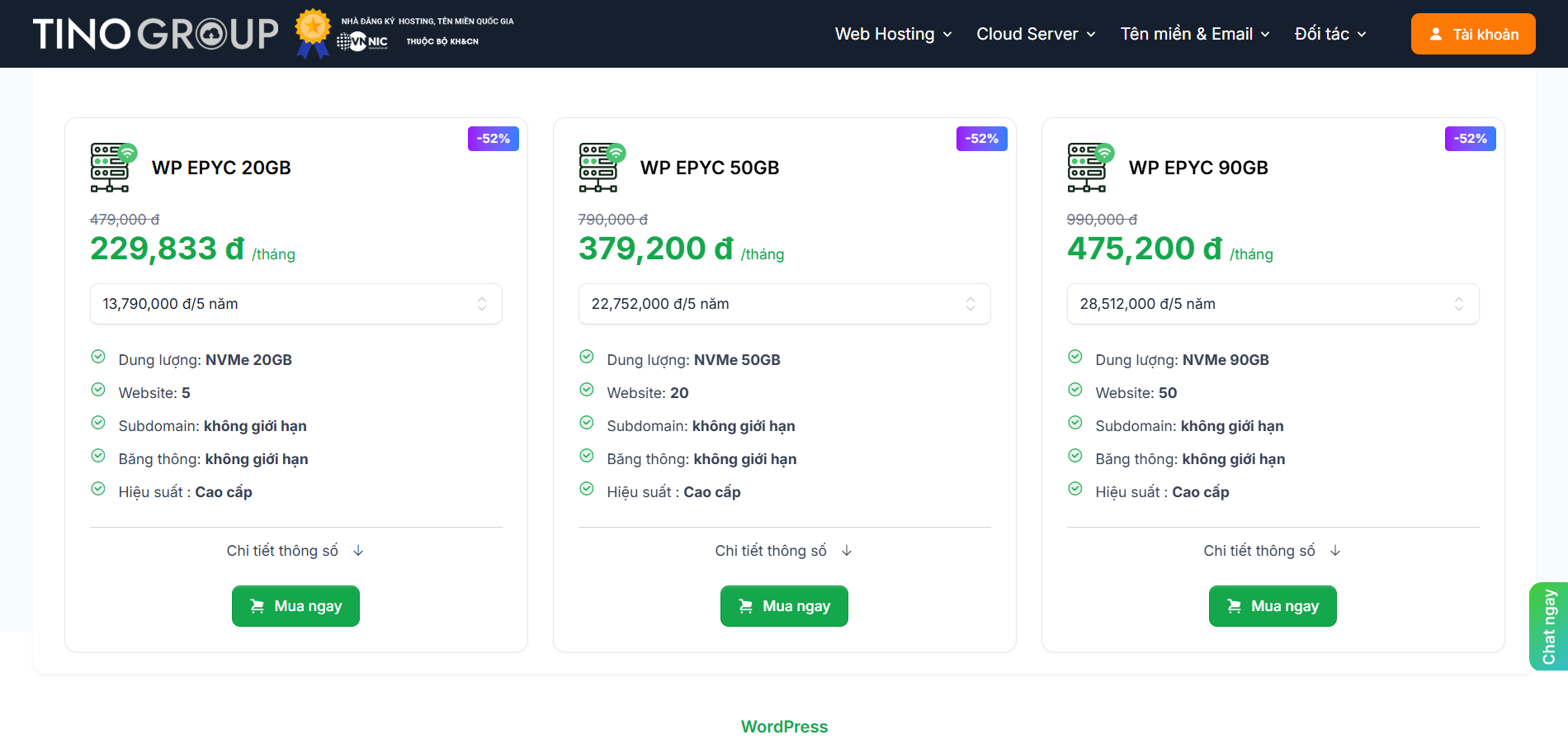This screenshot has height=749, width=1568.
Task: Click the -52% discount badge on WP EPYC 20GB
Action: 493,139
